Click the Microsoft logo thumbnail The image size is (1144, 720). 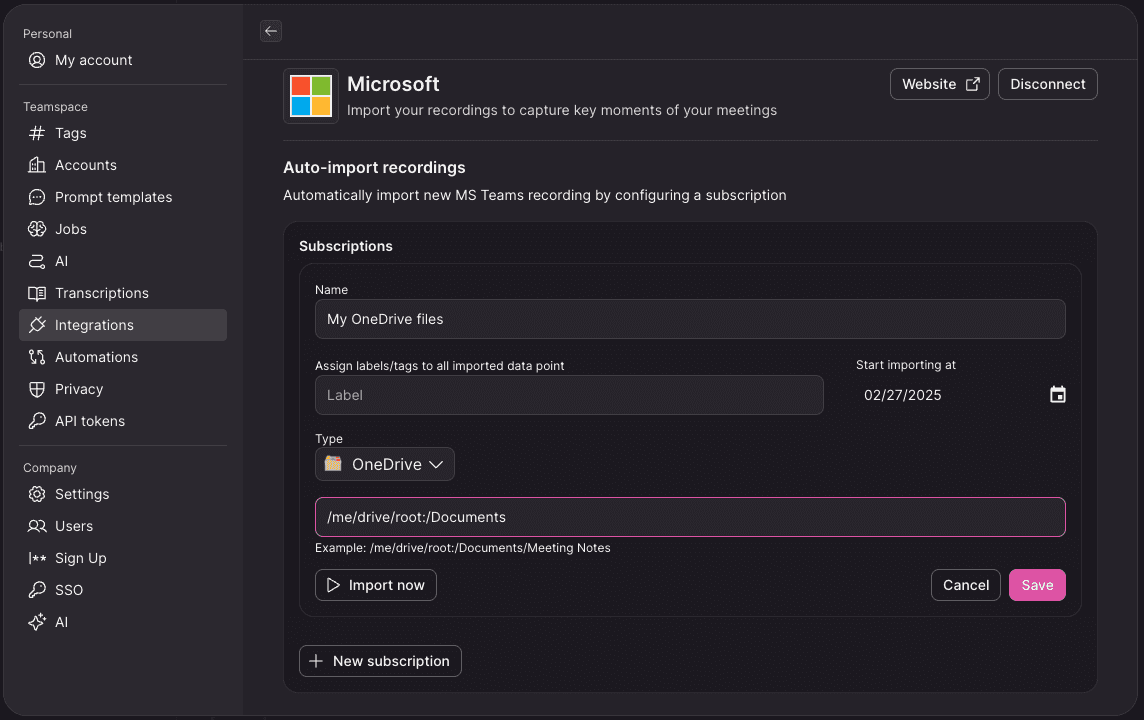tap(311, 96)
